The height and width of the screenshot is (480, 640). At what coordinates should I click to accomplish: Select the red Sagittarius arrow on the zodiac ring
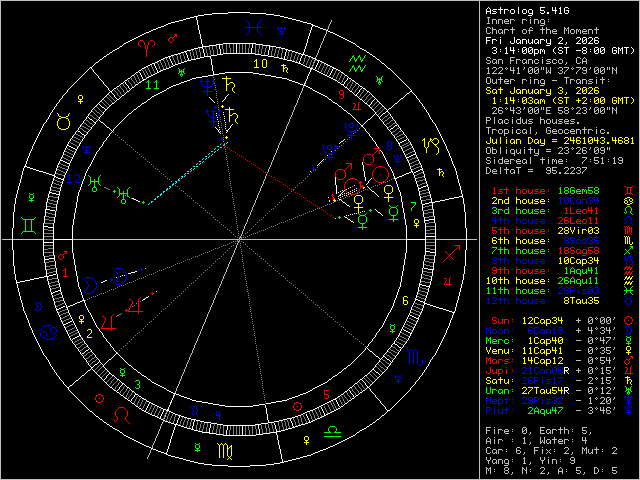[452, 254]
